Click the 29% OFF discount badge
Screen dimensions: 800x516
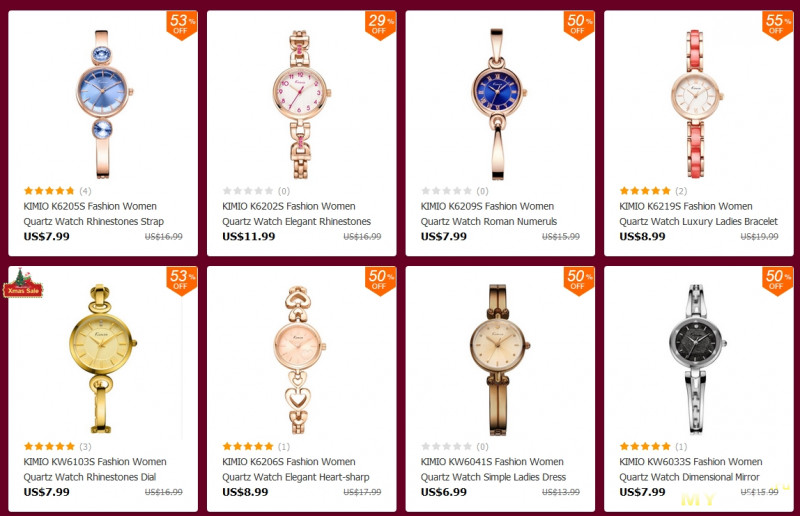coord(381,25)
